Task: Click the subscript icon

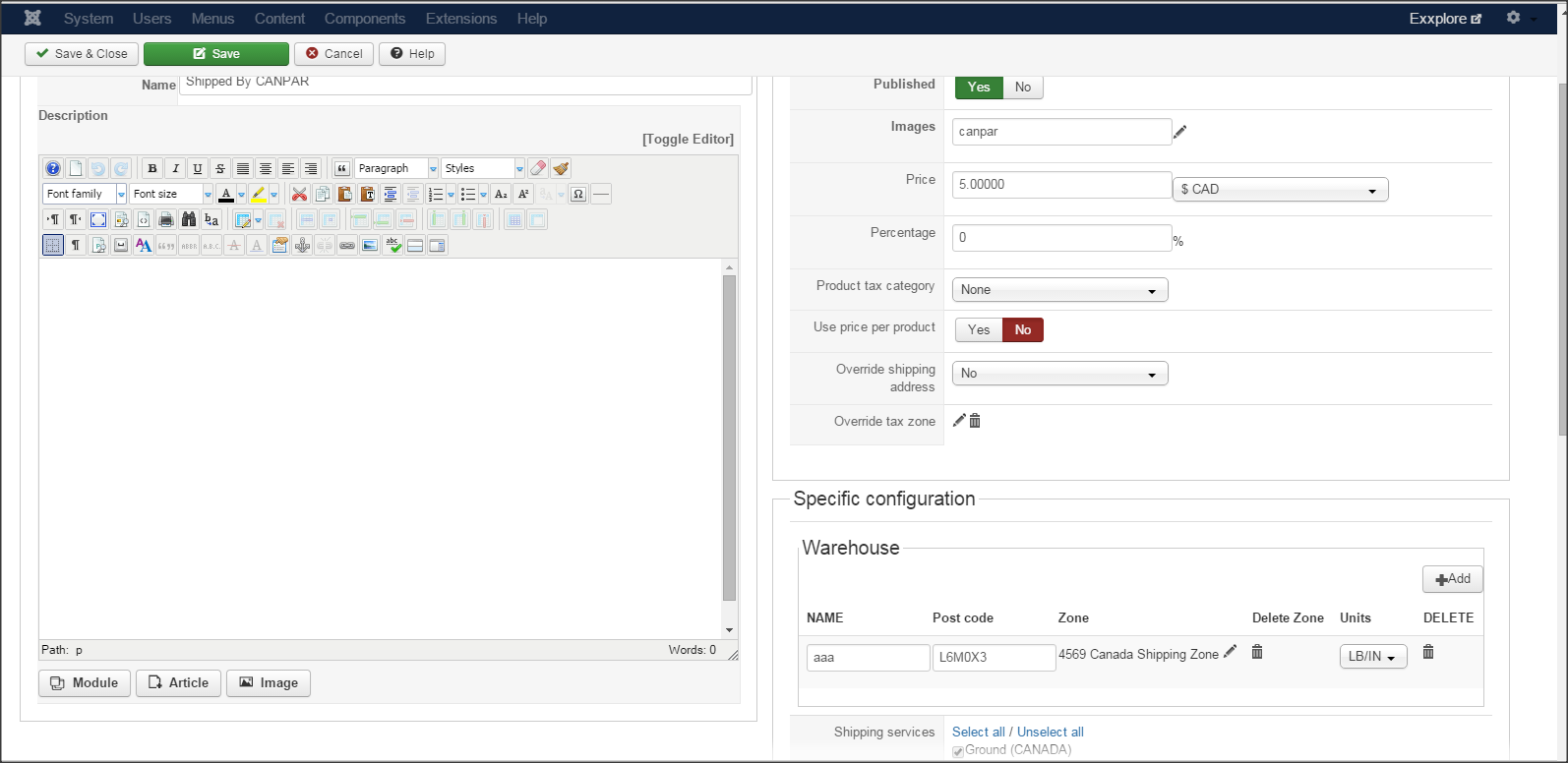Action: click(501, 194)
